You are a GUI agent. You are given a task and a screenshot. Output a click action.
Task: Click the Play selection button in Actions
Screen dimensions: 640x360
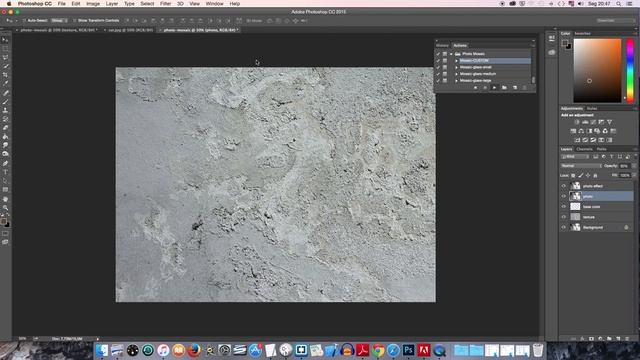[494, 87]
